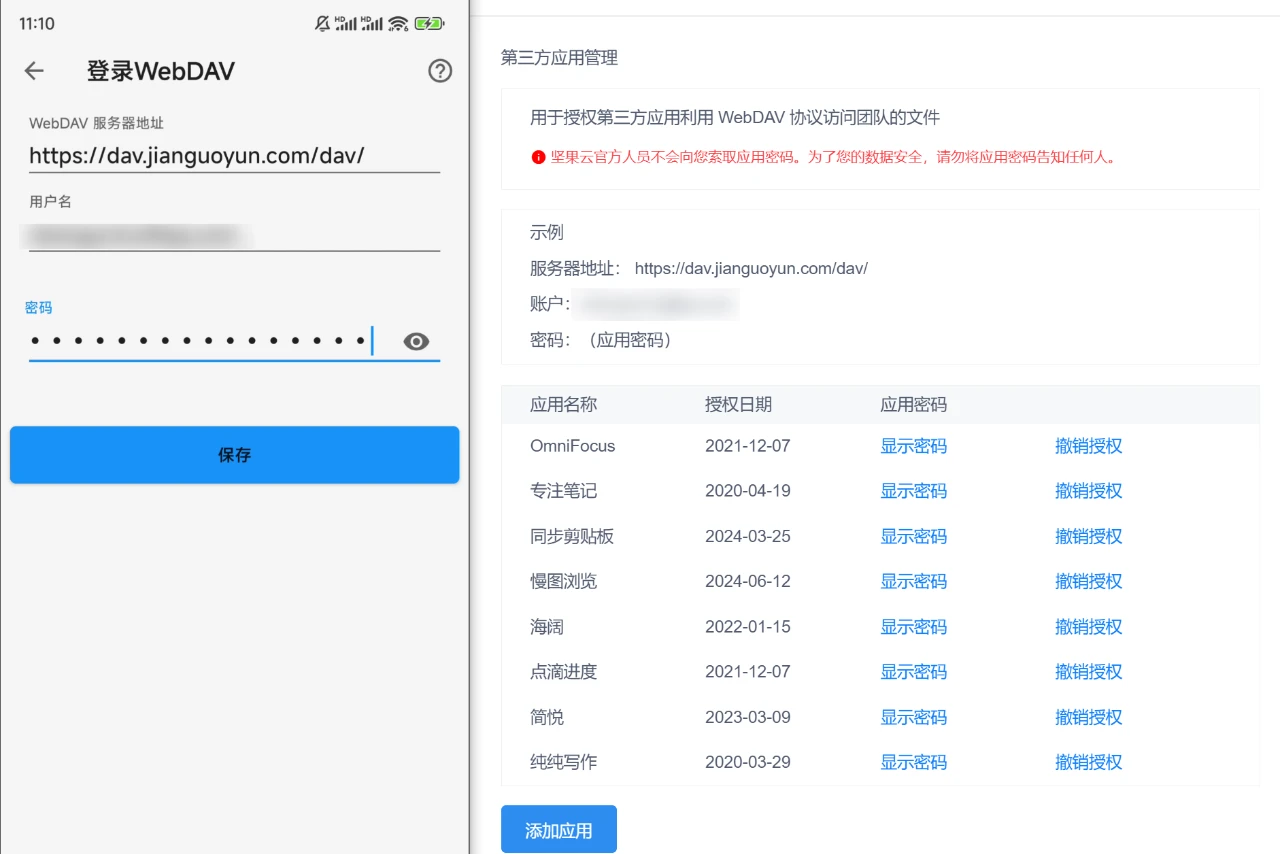This screenshot has width=1280, height=854.
Task: Click the date 2024-03-25
Action: 748,536
